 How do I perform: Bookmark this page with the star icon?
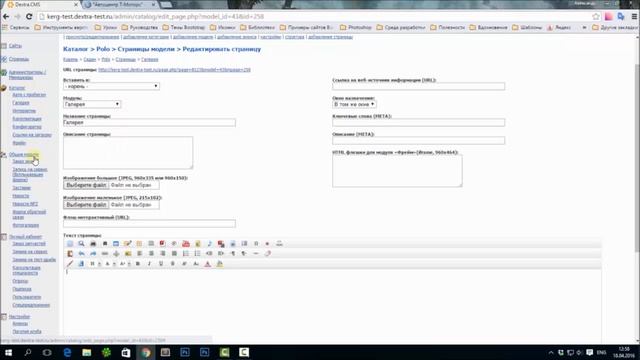[596, 16]
